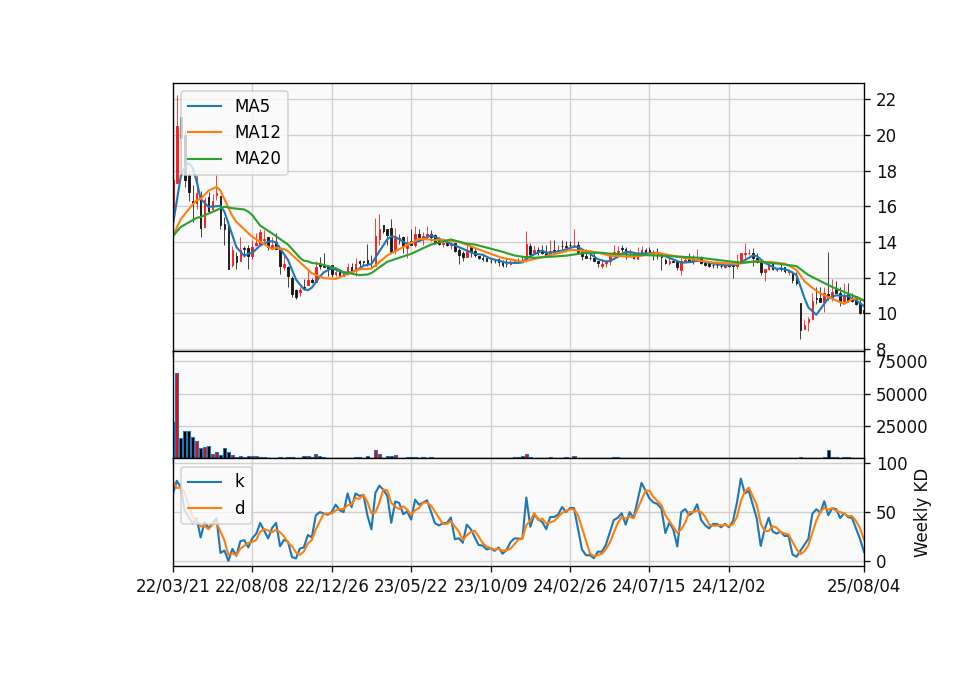Viewport: 960px width, 690px height.
Task: Click the green MA20 legend line sample
Action: (204, 159)
